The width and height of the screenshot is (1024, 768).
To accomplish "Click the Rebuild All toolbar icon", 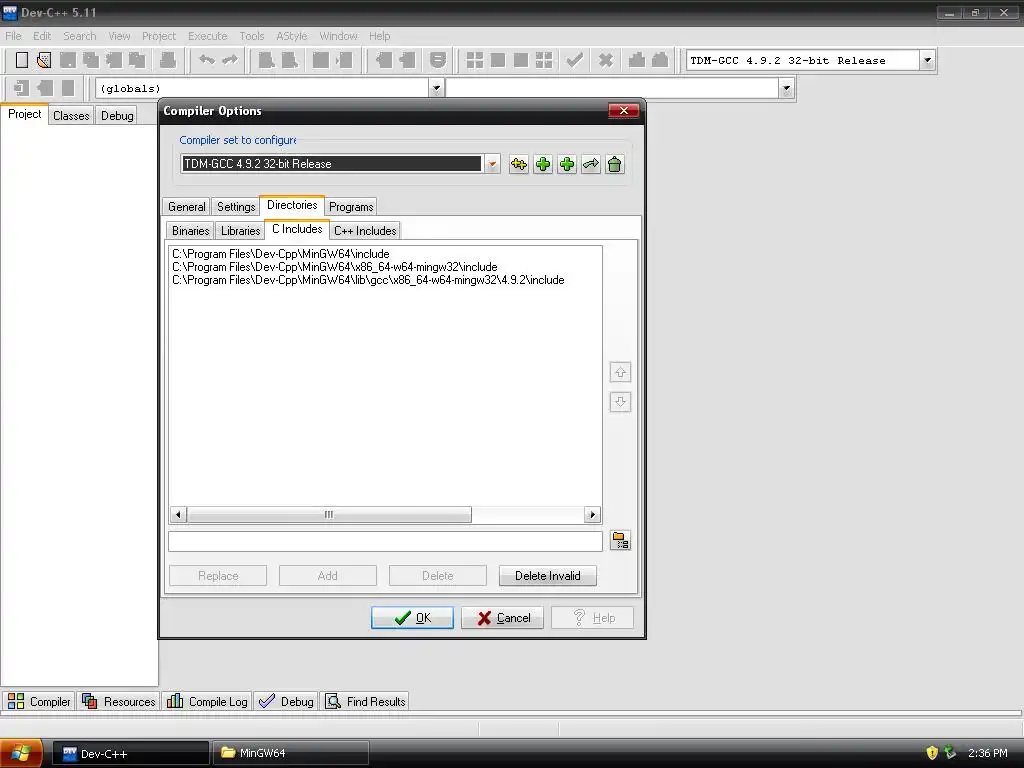I will pyautogui.click(x=544, y=60).
